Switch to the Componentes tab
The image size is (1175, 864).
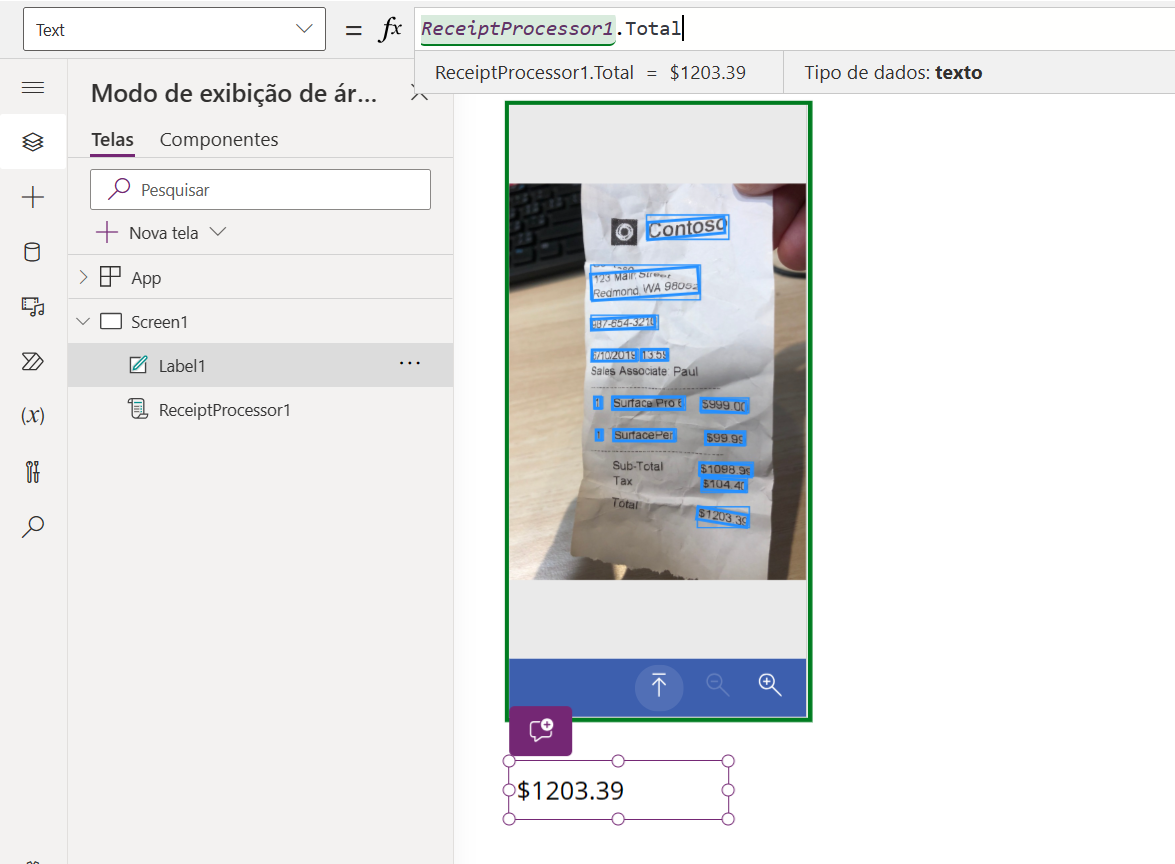tap(219, 139)
